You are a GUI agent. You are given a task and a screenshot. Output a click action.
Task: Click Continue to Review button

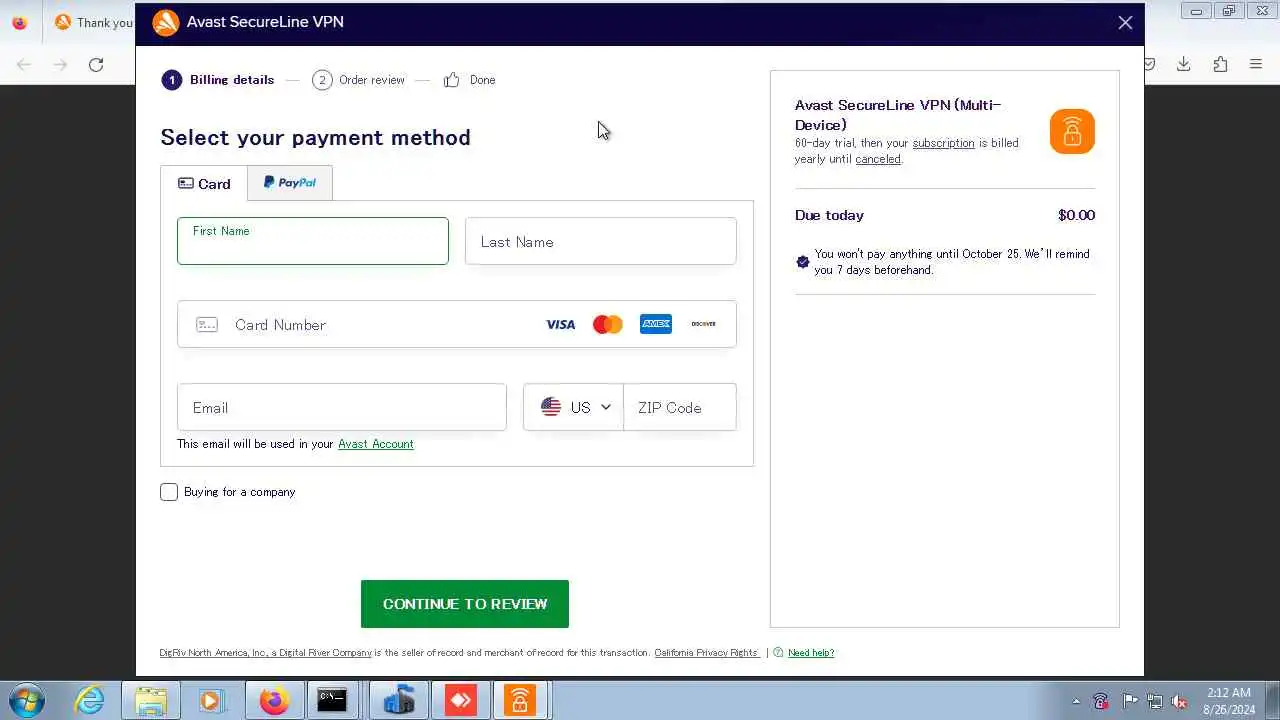coord(465,604)
